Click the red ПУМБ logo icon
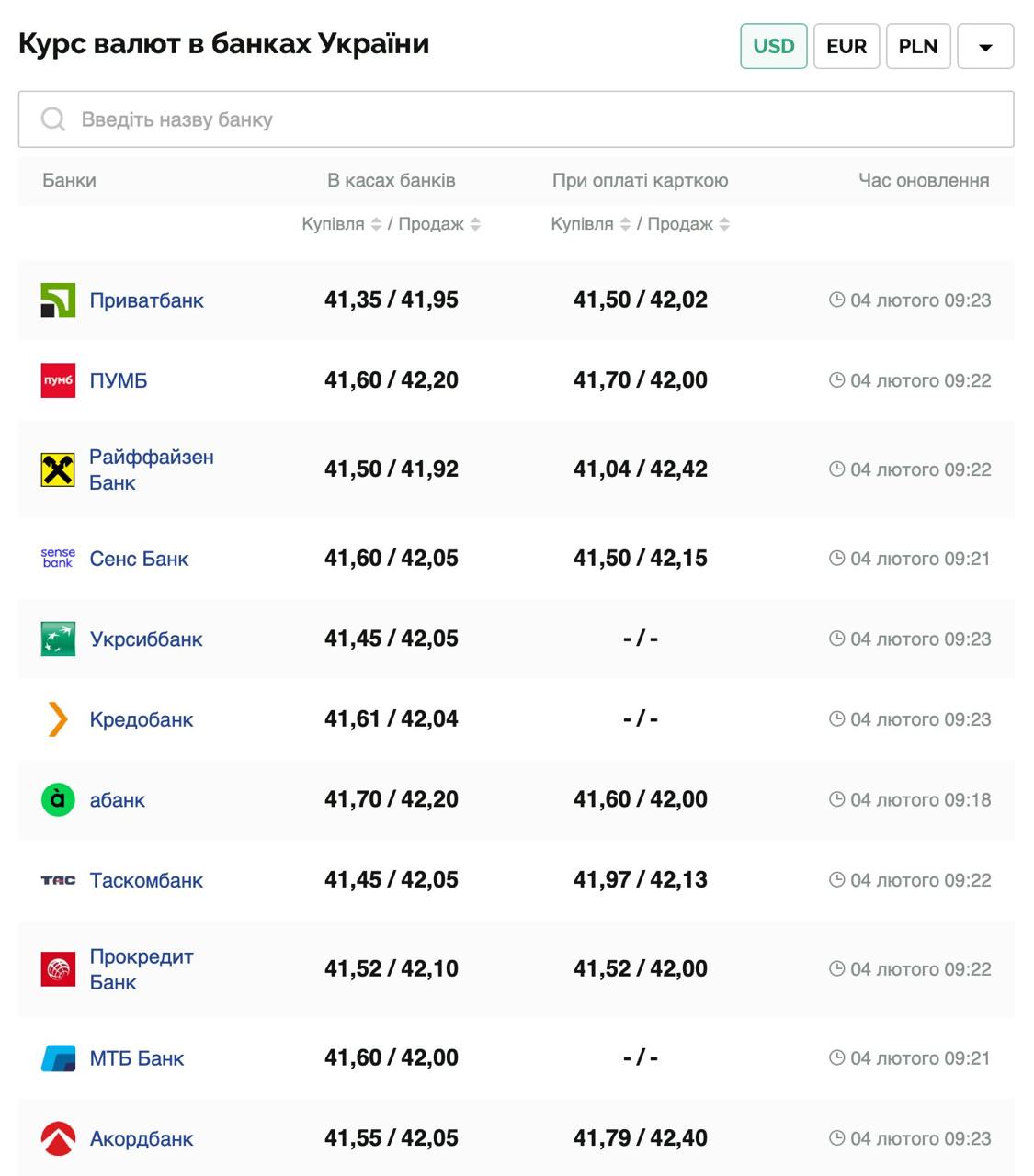This screenshot has height=1176, width=1034. (58, 380)
